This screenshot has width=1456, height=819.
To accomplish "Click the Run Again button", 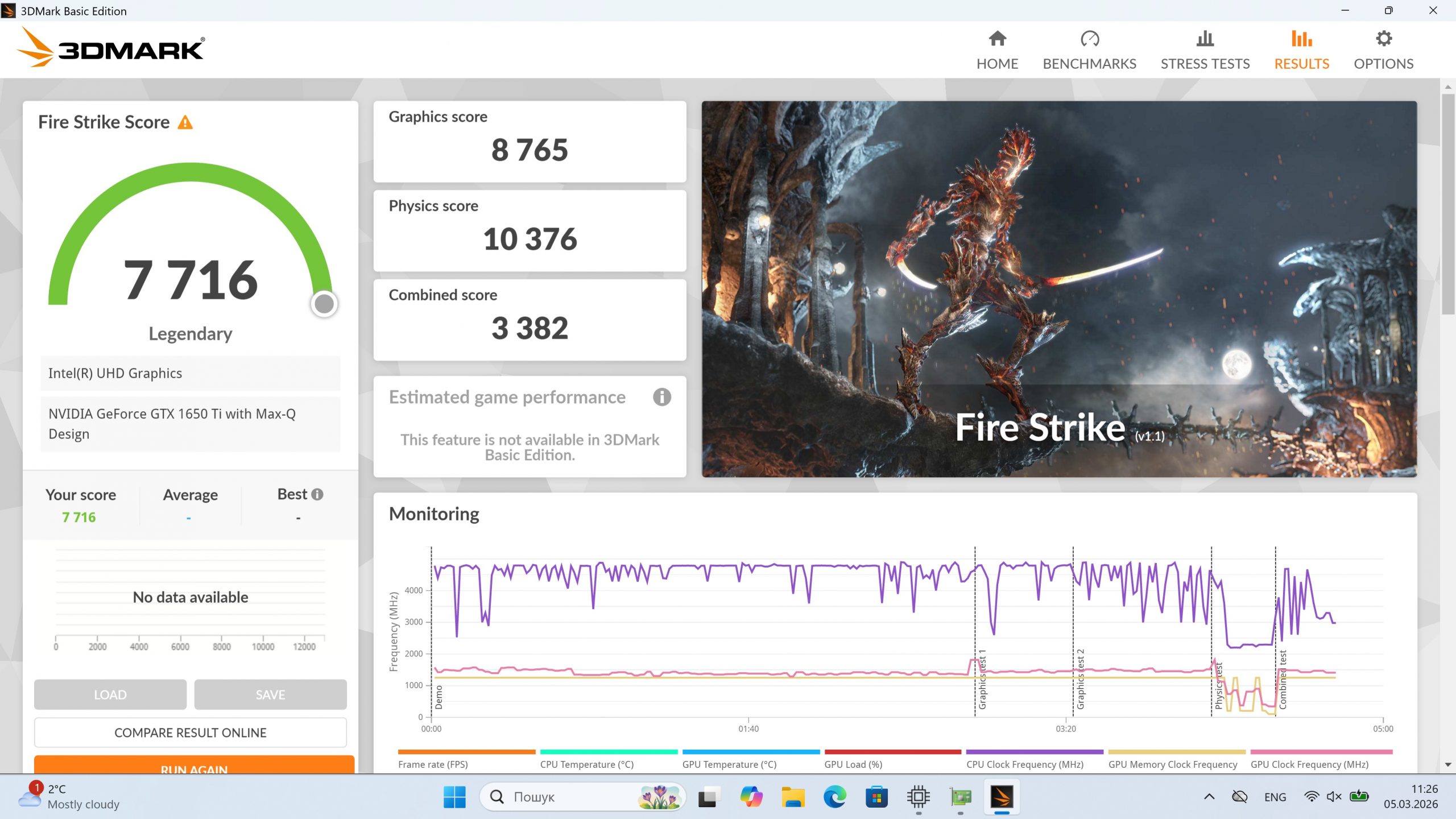I will pyautogui.click(x=194, y=766).
